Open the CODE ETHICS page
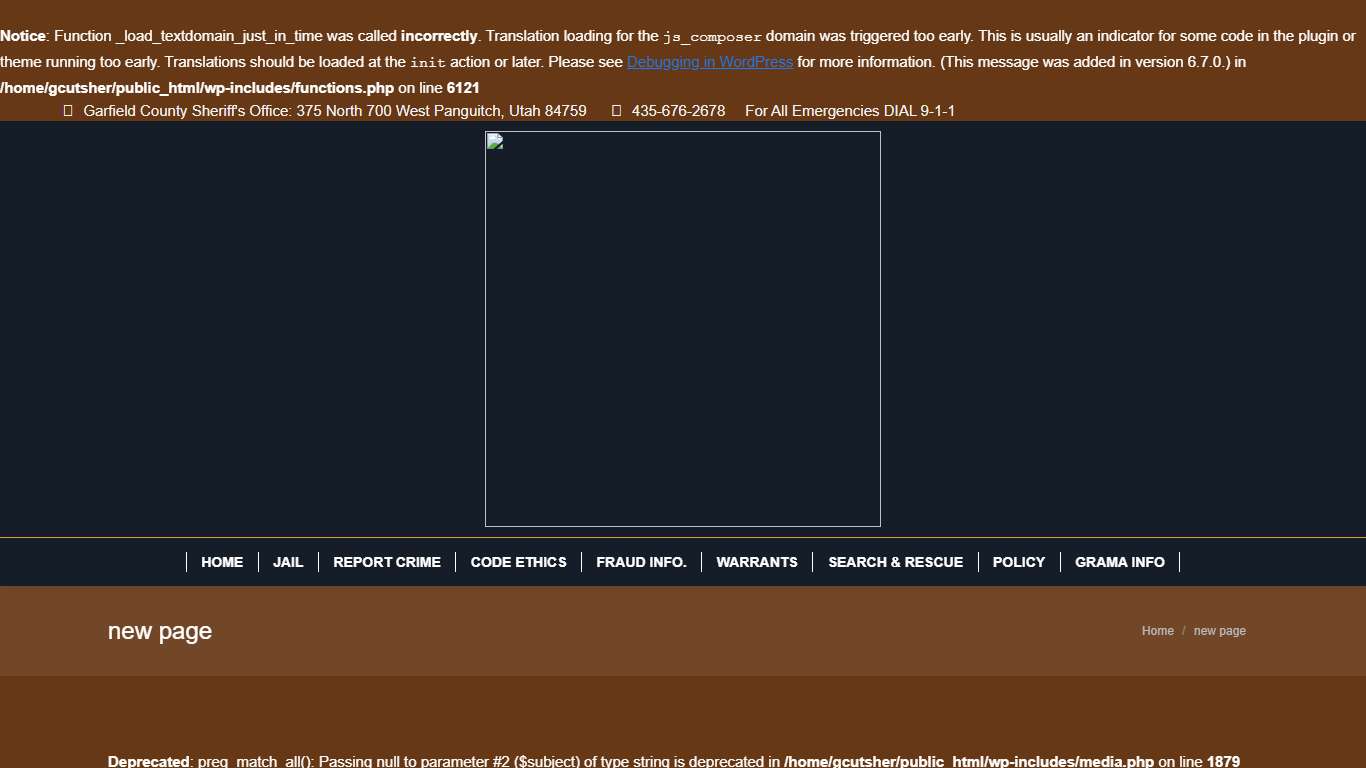1366x768 pixels. click(x=518, y=562)
